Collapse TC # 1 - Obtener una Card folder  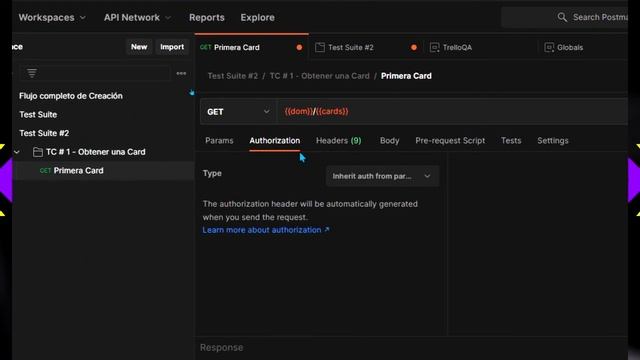click(x=17, y=152)
